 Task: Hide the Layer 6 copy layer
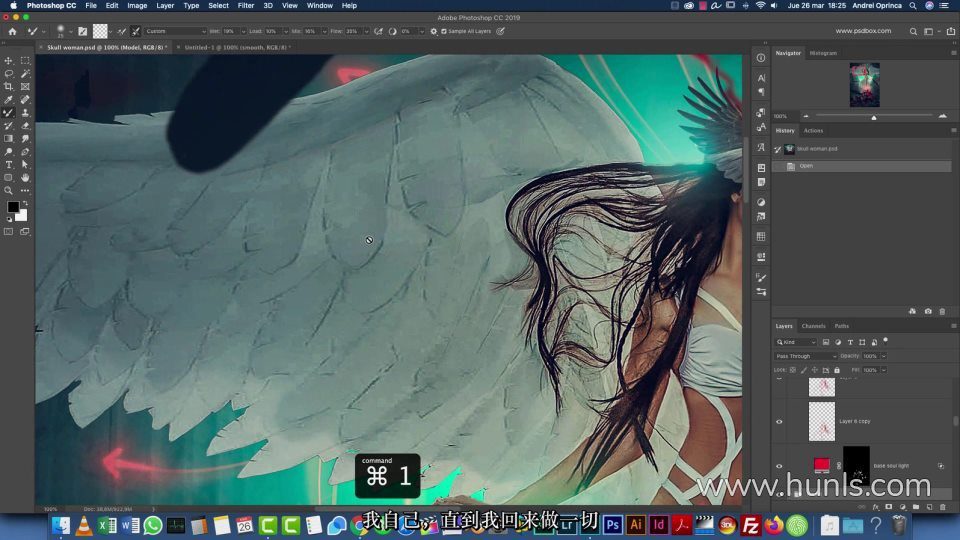click(x=779, y=421)
